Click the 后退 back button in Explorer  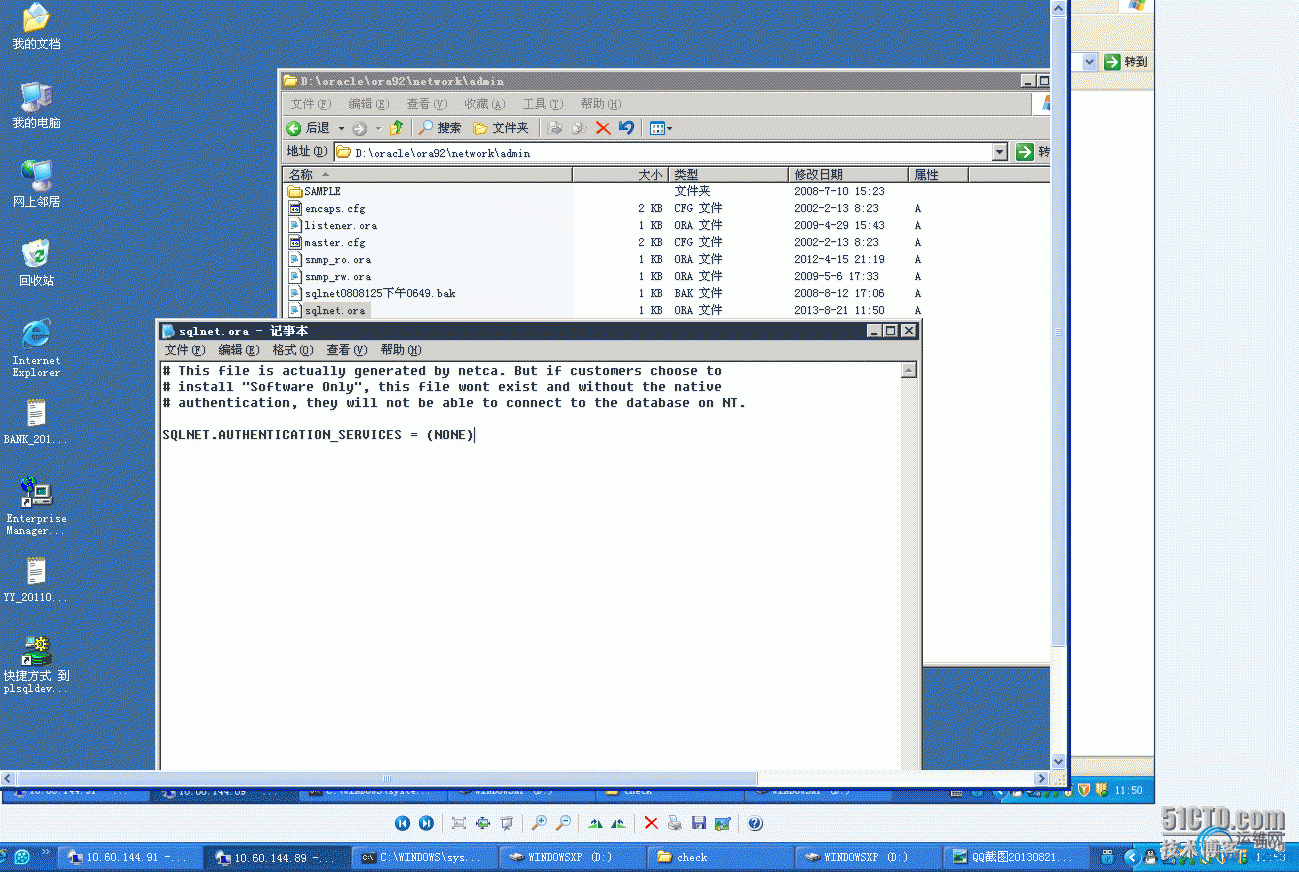click(x=308, y=128)
